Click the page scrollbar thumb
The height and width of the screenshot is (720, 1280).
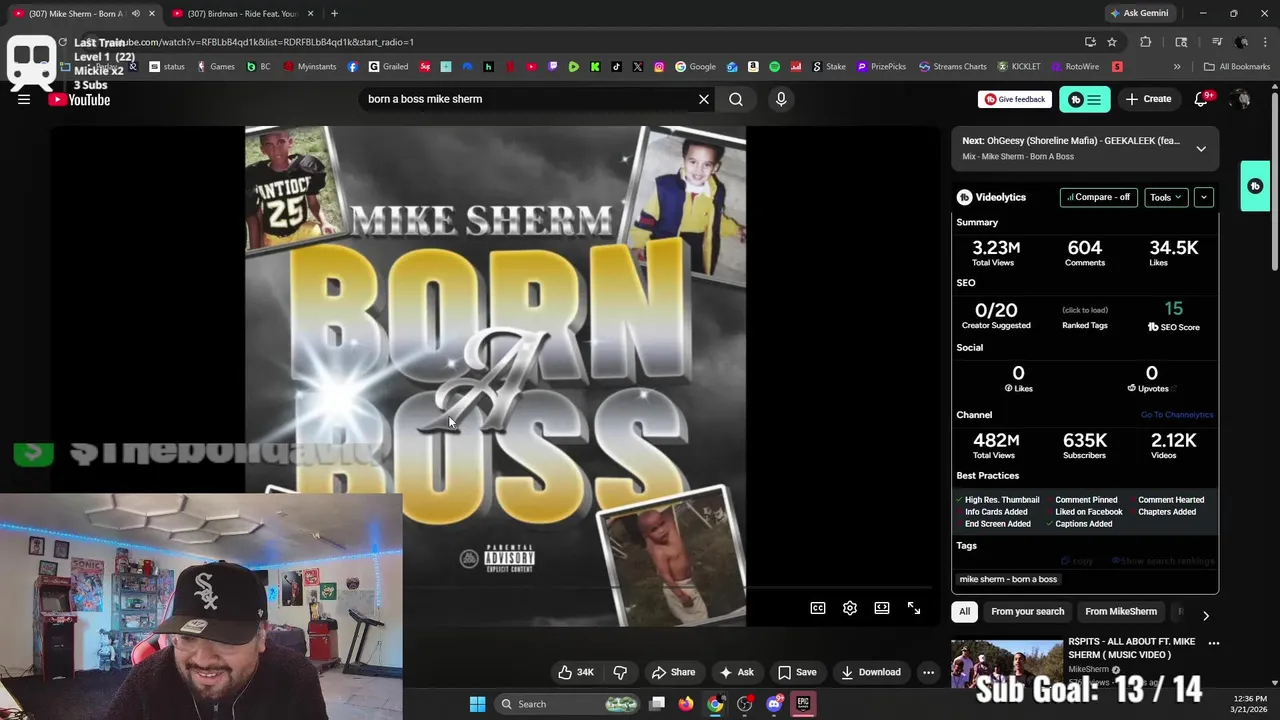pyautogui.click(x=1275, y=180)
